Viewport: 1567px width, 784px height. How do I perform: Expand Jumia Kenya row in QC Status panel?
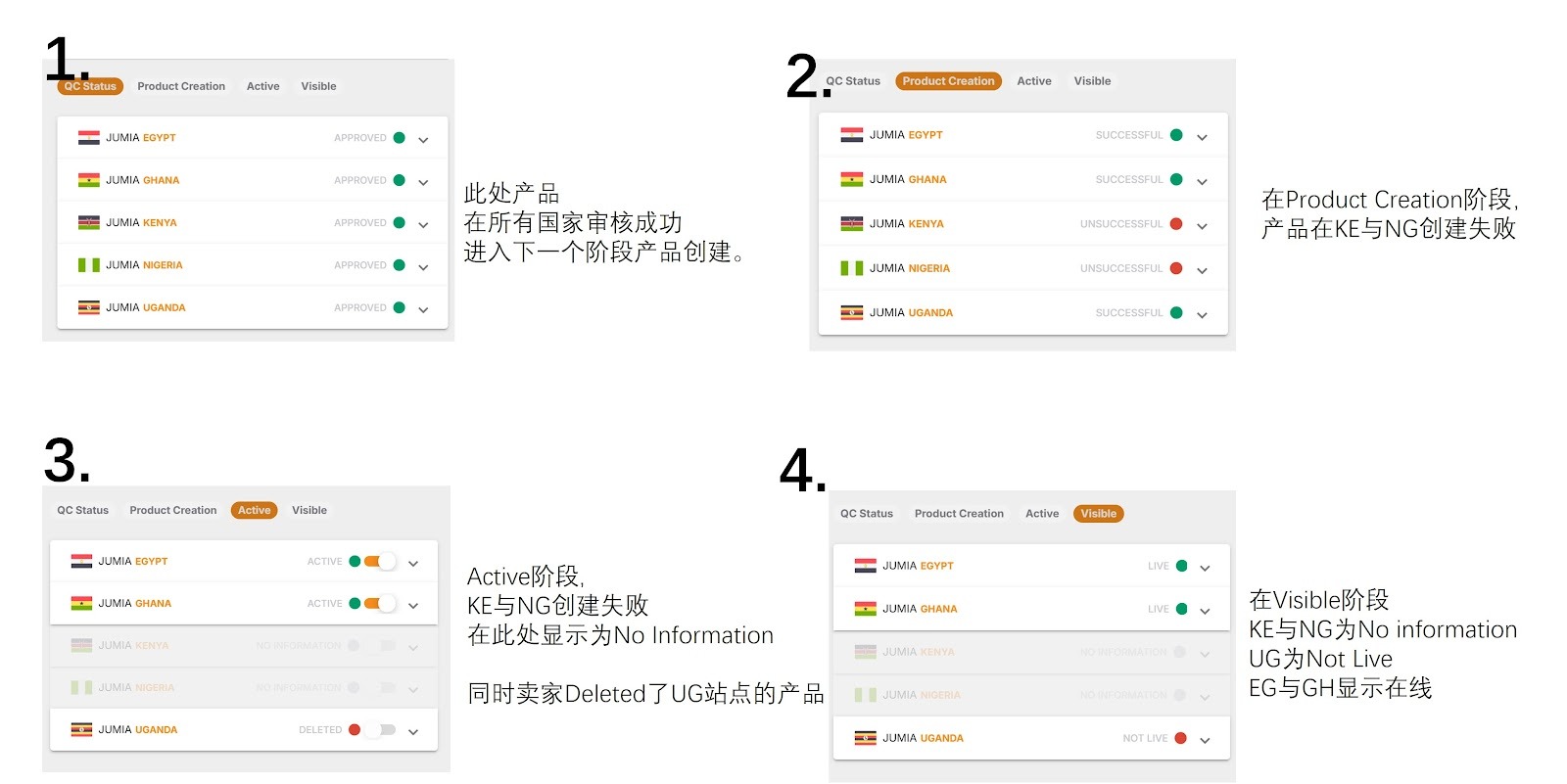[x=423, y=224]
